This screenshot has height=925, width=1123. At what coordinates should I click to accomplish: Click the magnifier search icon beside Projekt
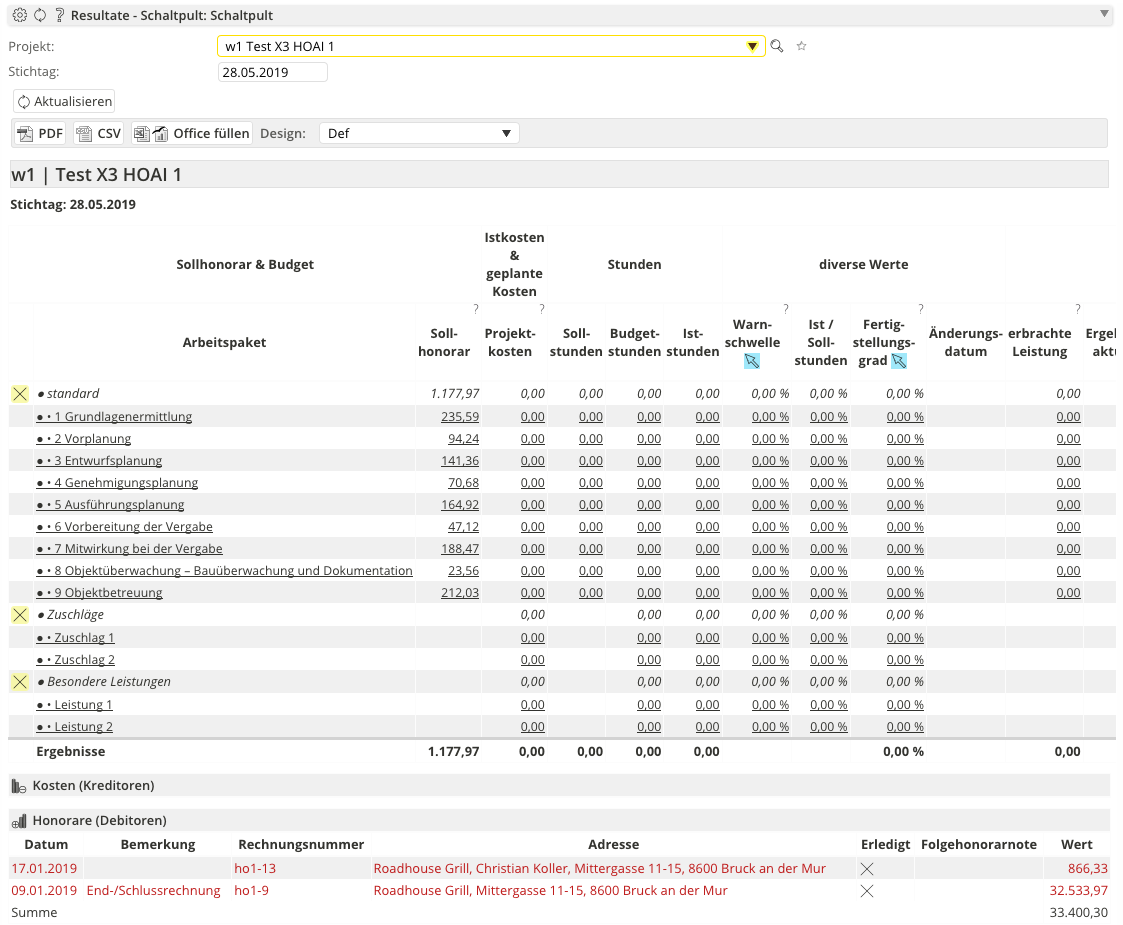pos(777,46)
